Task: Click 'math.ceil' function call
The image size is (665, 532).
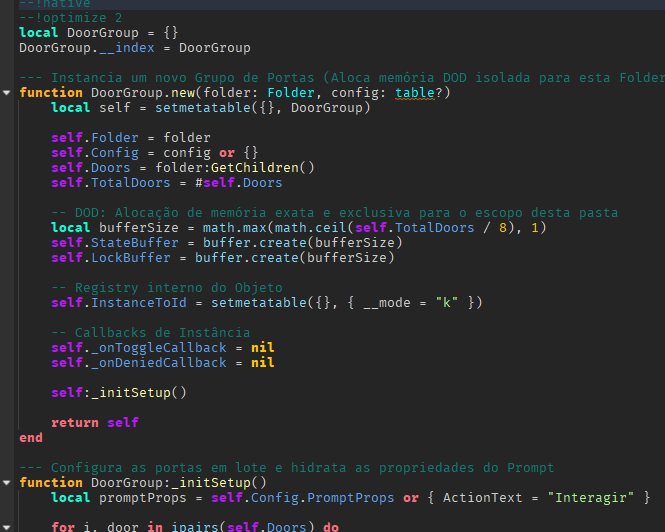Action: (x=310, y=228)
